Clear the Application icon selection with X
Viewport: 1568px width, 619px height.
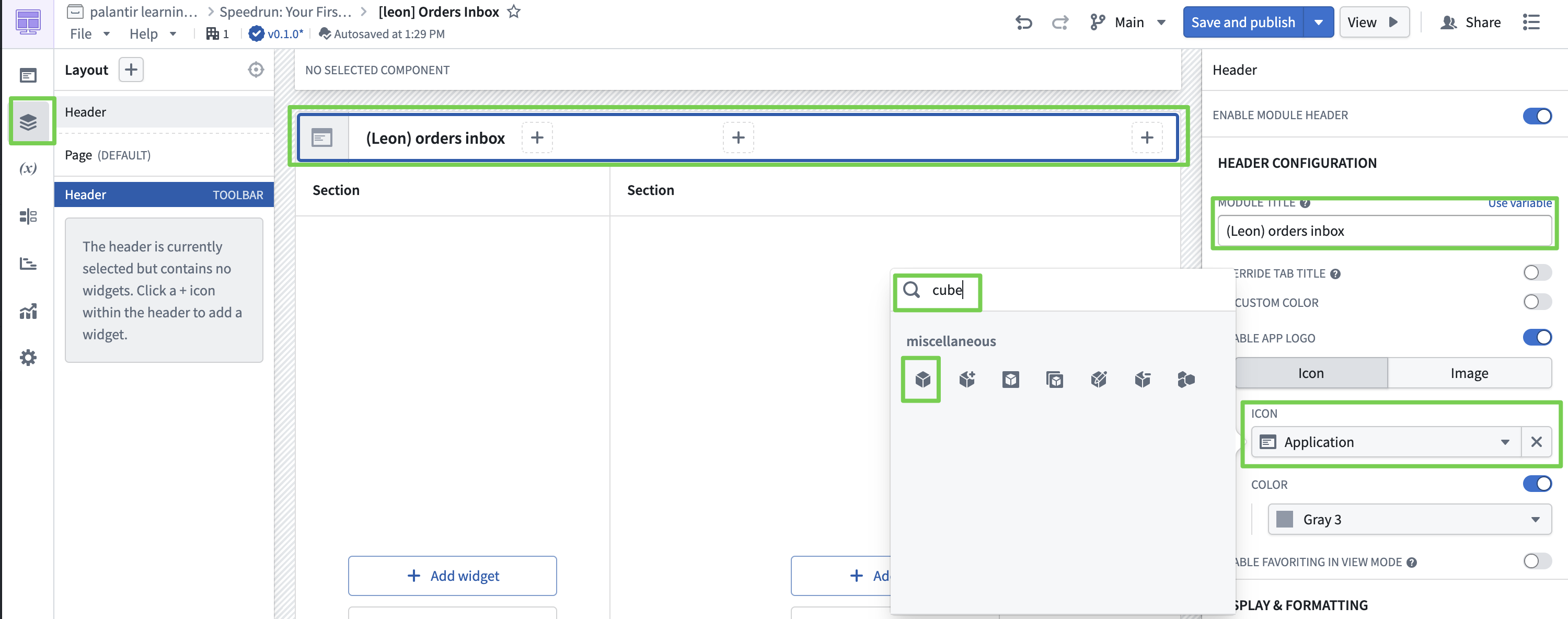click(x=1536, y=442)
